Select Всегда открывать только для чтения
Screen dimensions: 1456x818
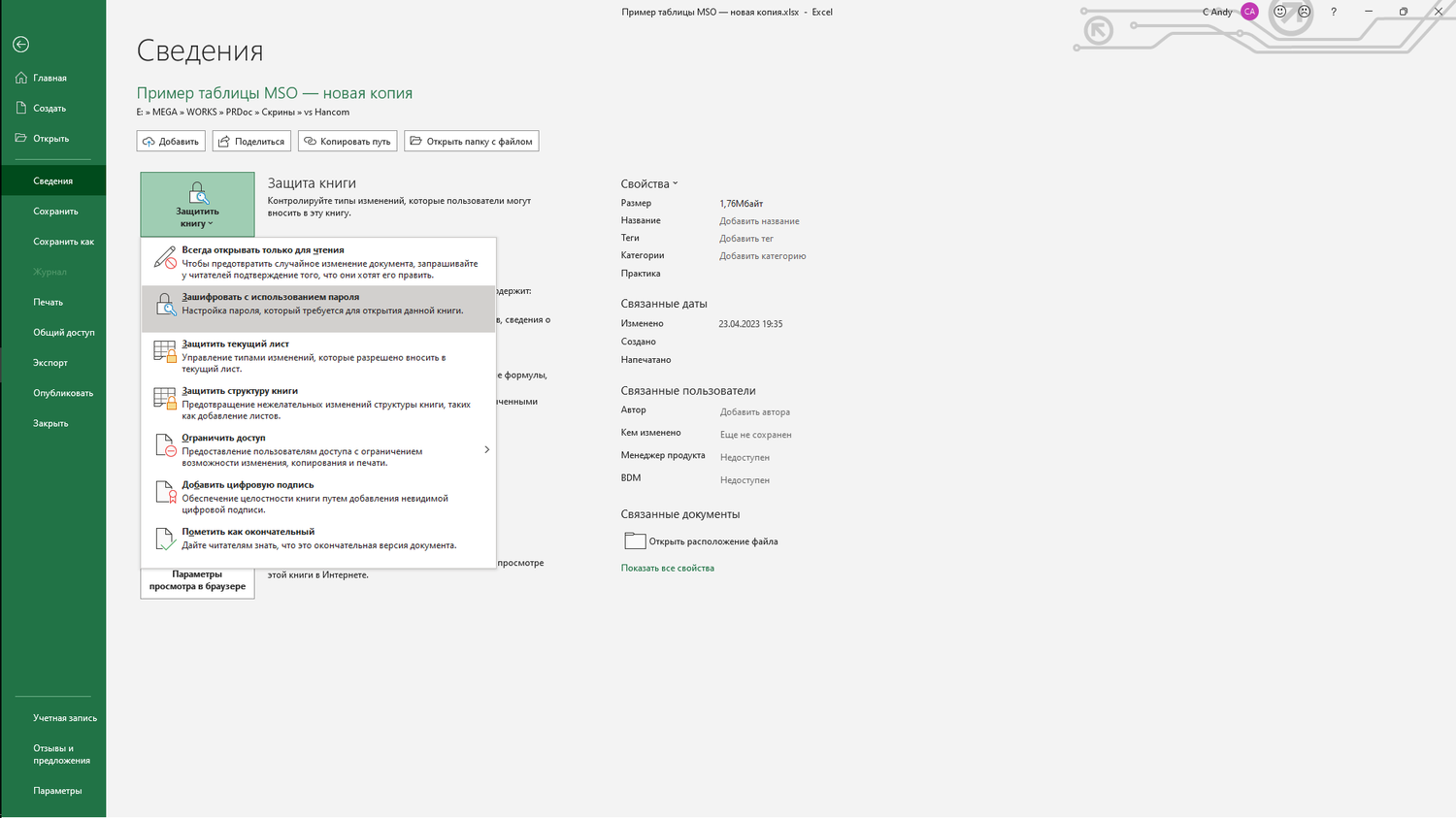click(x=318, y=262)
